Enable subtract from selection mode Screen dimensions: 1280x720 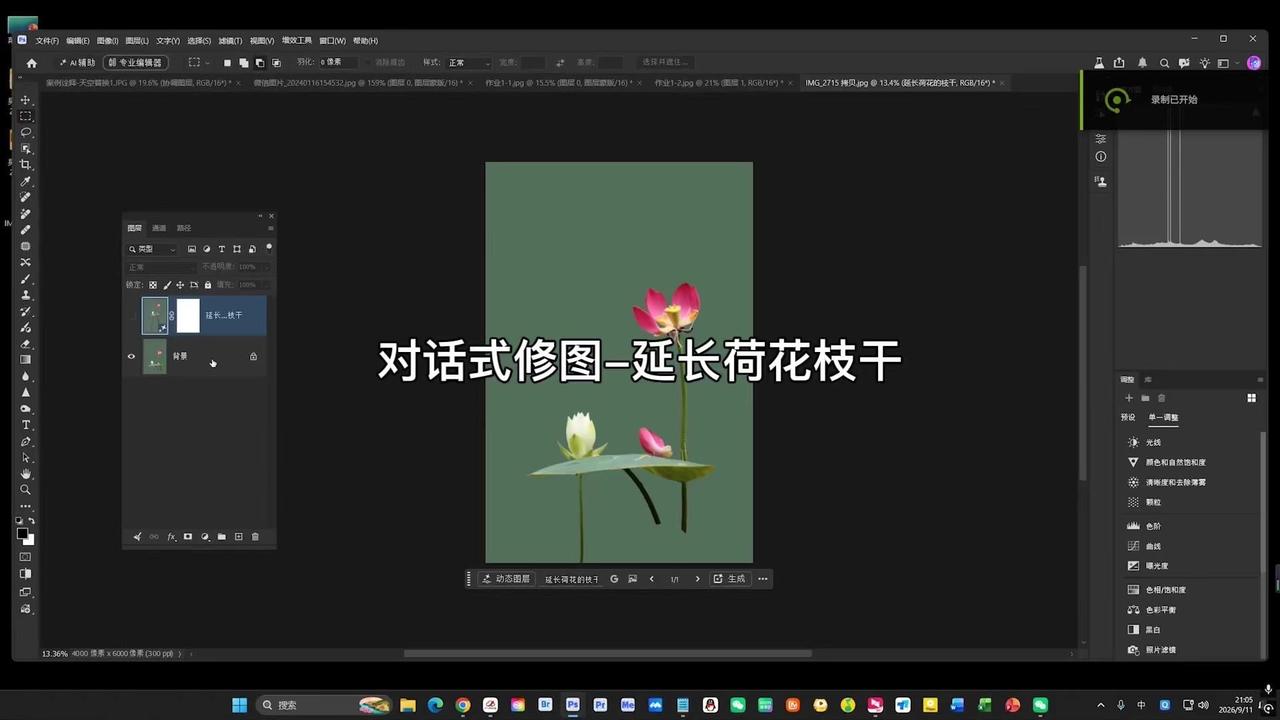260,63
